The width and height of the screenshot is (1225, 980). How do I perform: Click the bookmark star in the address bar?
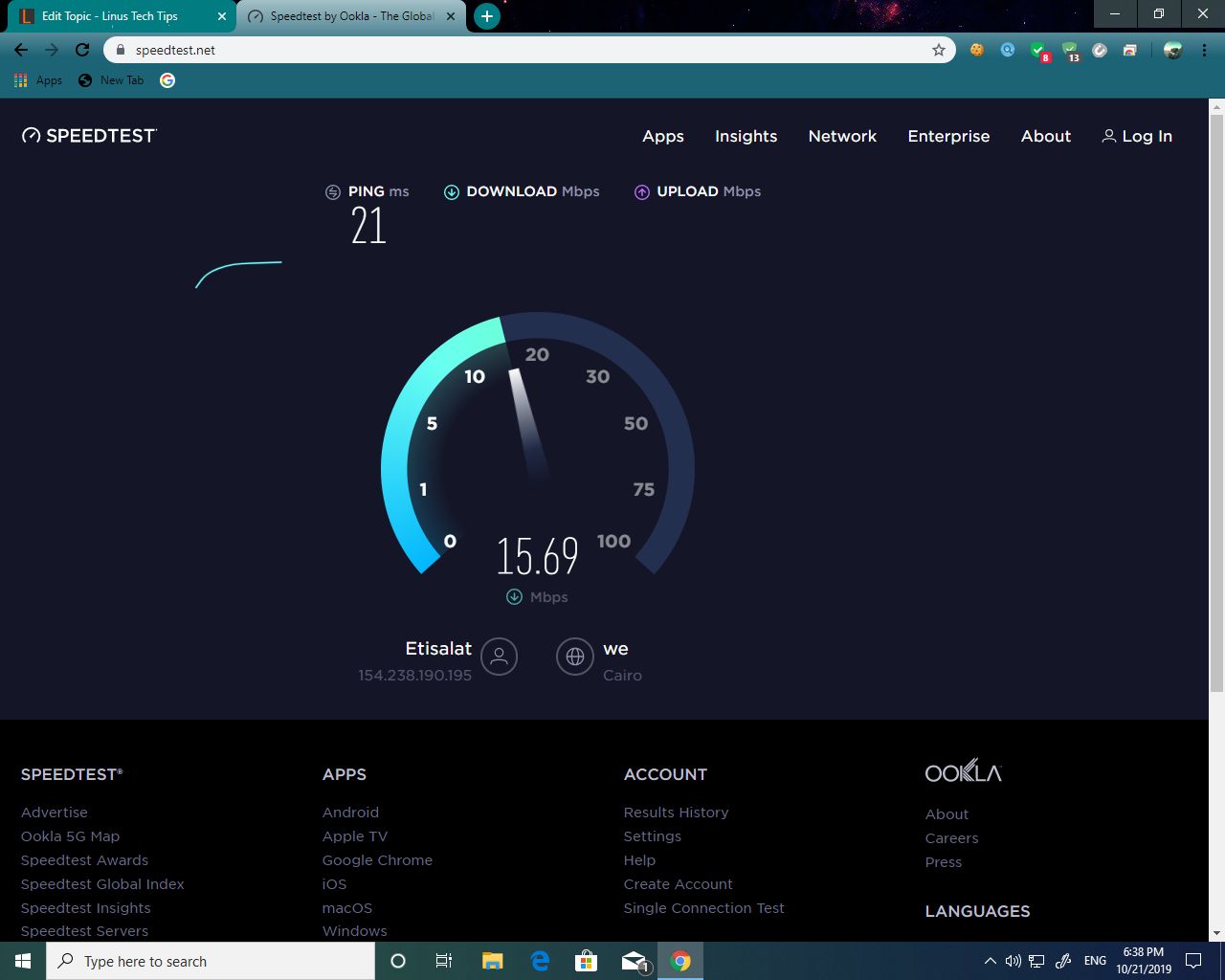[939, 49]
